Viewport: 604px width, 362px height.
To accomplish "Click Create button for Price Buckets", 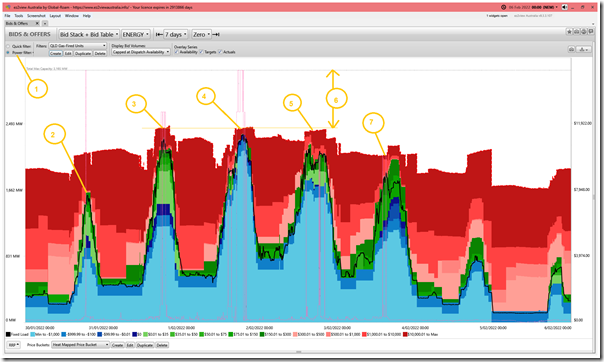I will click(117, 345).
